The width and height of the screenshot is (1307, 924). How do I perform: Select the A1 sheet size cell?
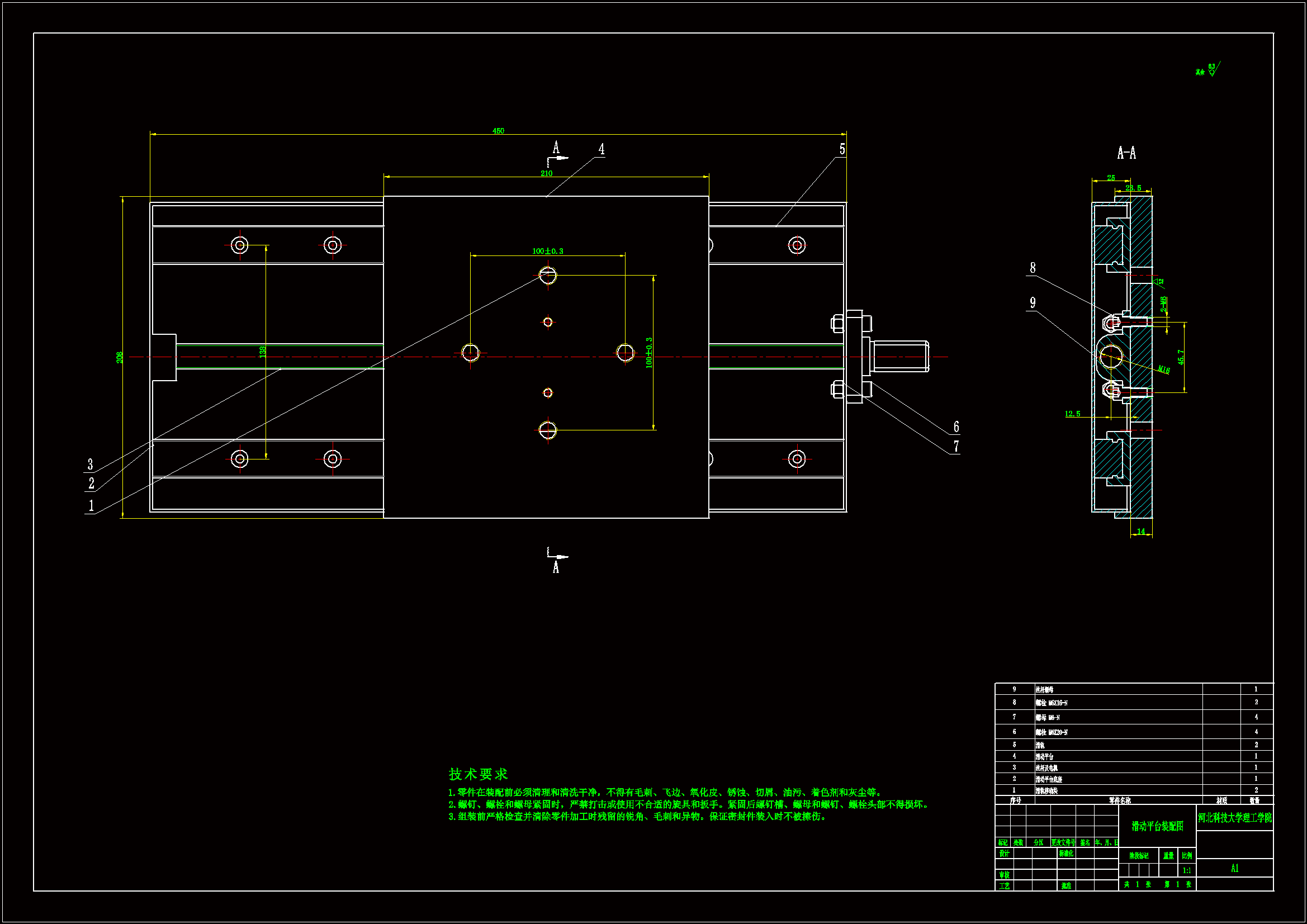[x=1234, y=868]
